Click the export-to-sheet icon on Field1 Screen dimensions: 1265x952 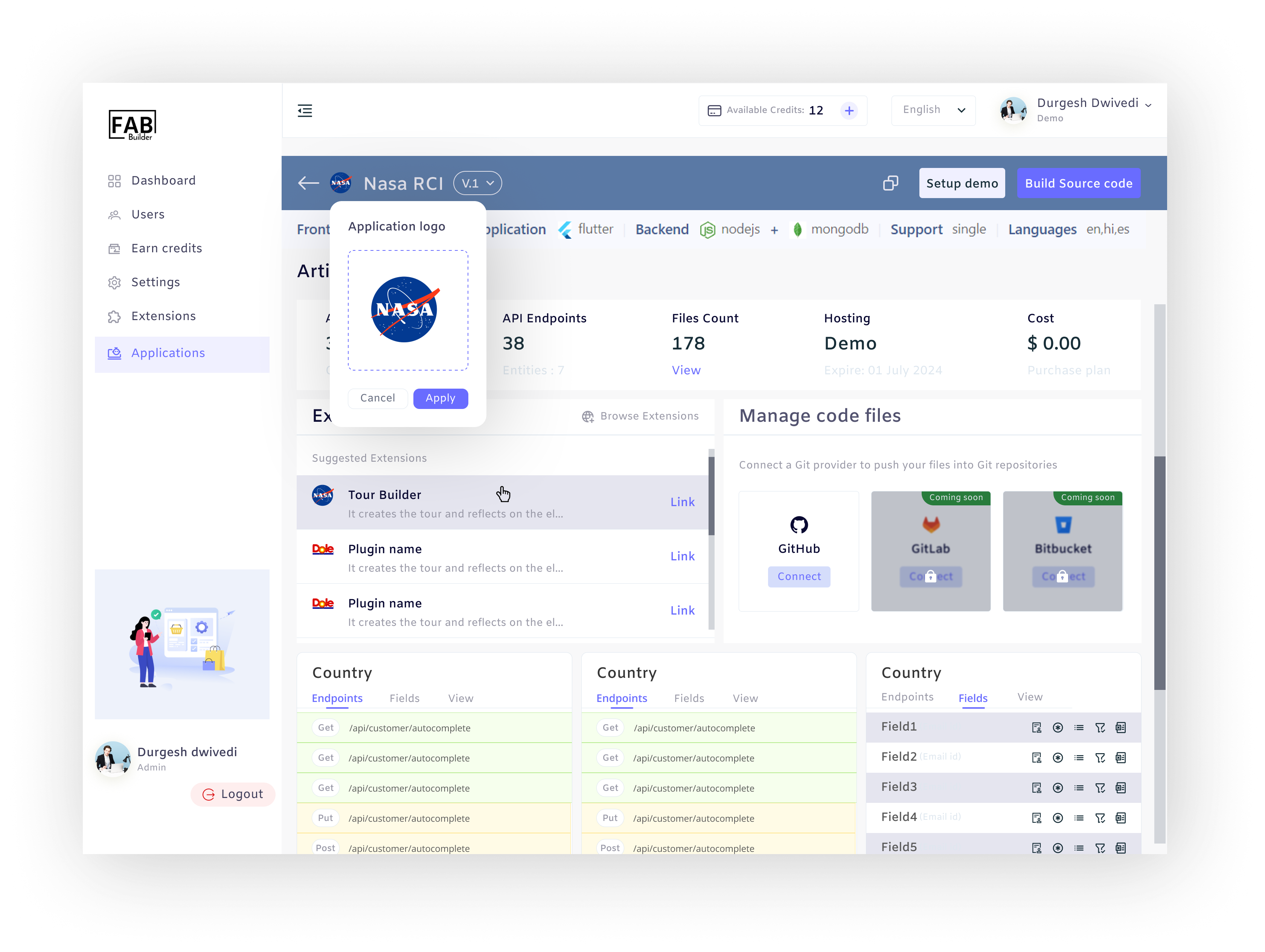1121,727
